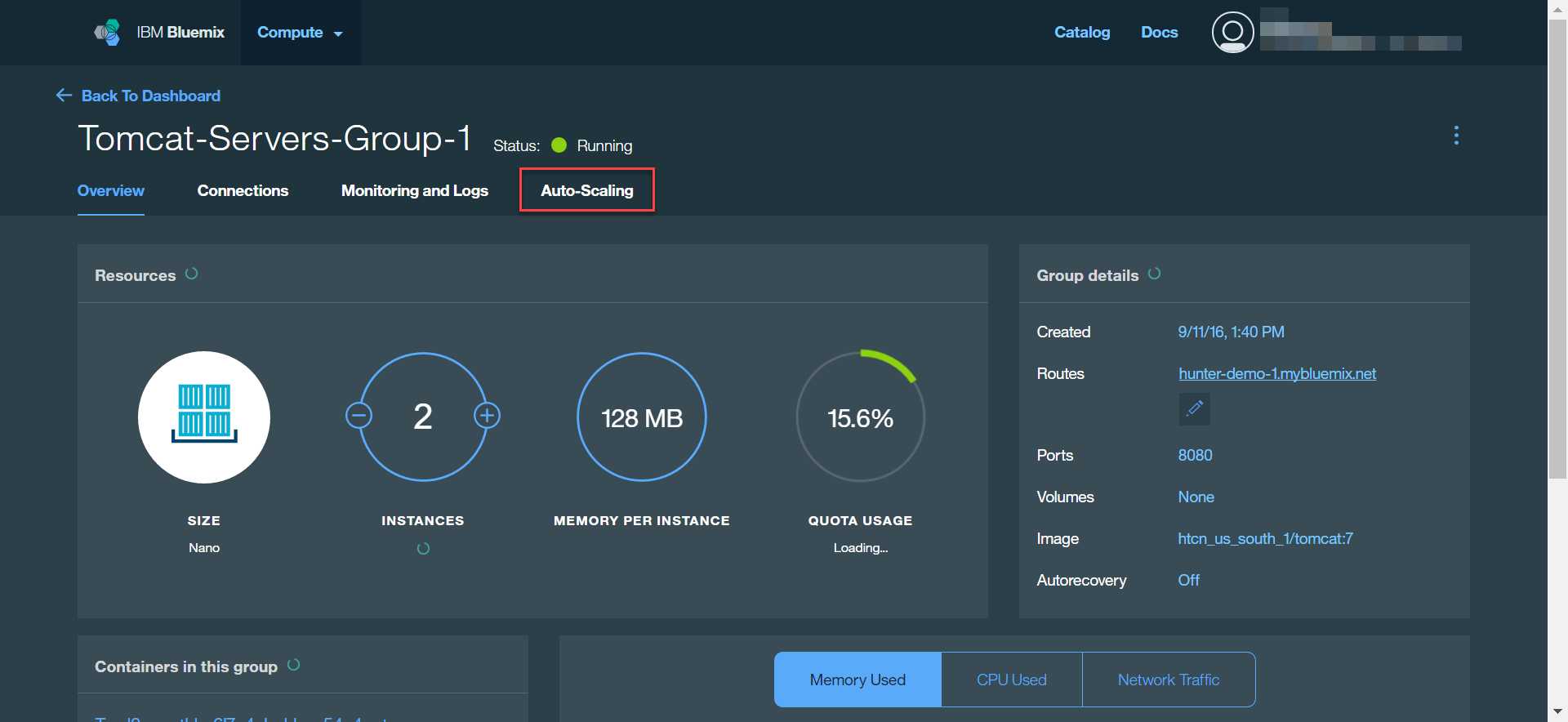Click the created date 9/11/16, 1:40 PM

click(1232, 332)
